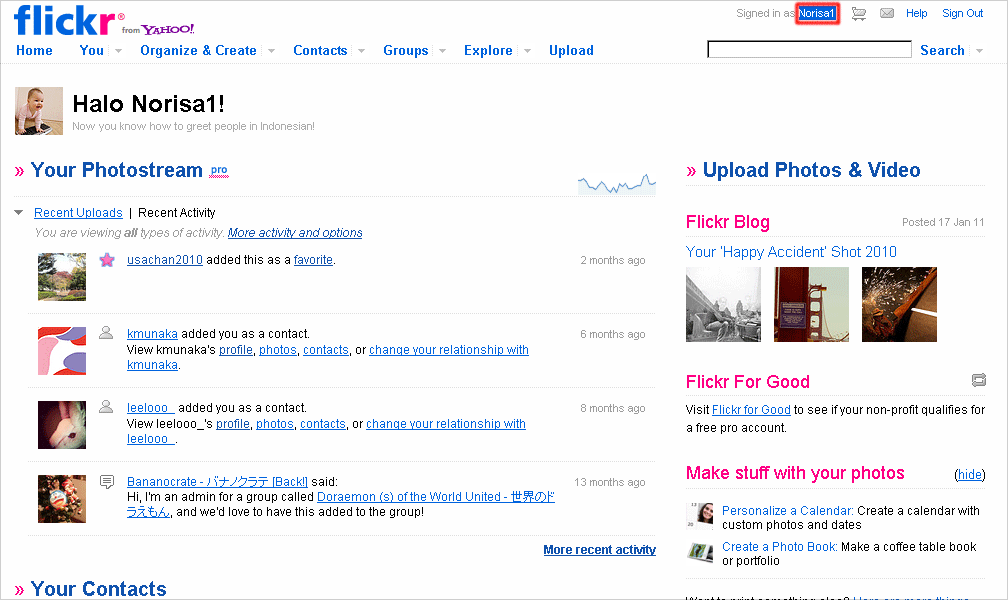Viewport: 1008px width, 600px height.
Task: Expand the Search options dropdown arrow
Action: point(980,51)
